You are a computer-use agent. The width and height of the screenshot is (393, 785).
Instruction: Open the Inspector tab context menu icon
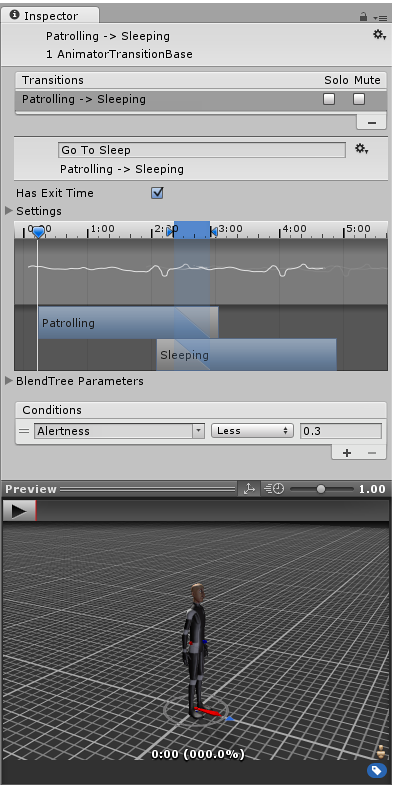[381, 18]
